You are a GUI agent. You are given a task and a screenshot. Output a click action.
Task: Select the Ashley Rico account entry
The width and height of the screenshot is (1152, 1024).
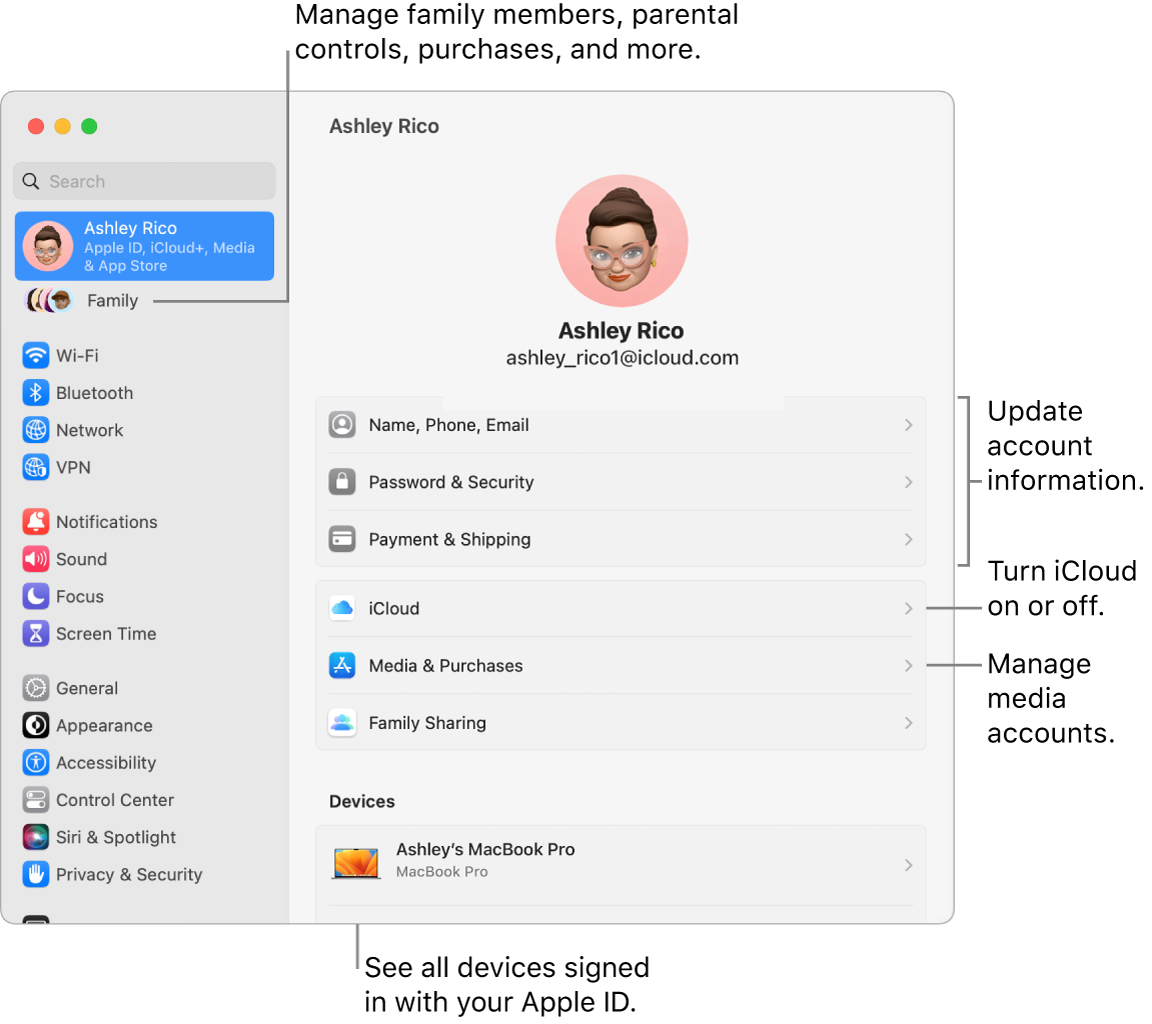tap(144, 245)
